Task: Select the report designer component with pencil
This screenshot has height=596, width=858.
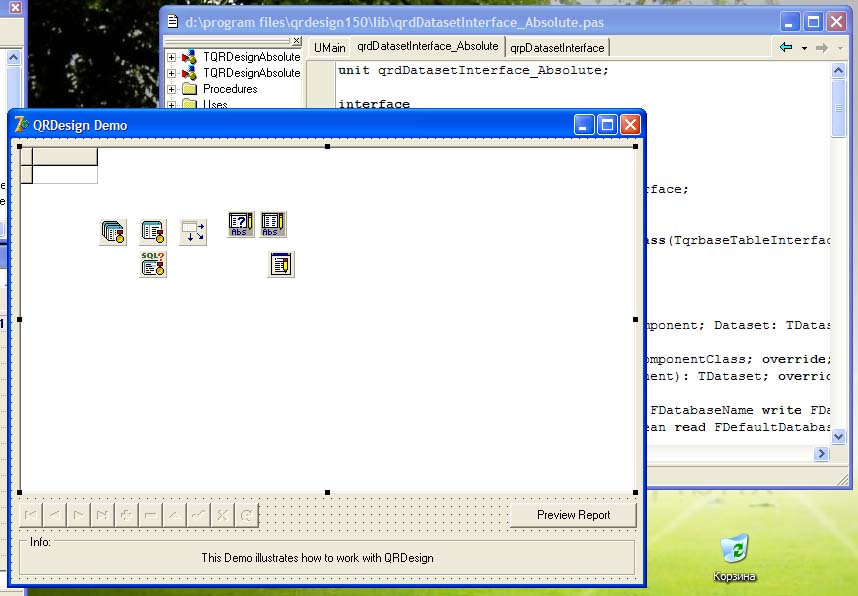Action: coord(281,264)
